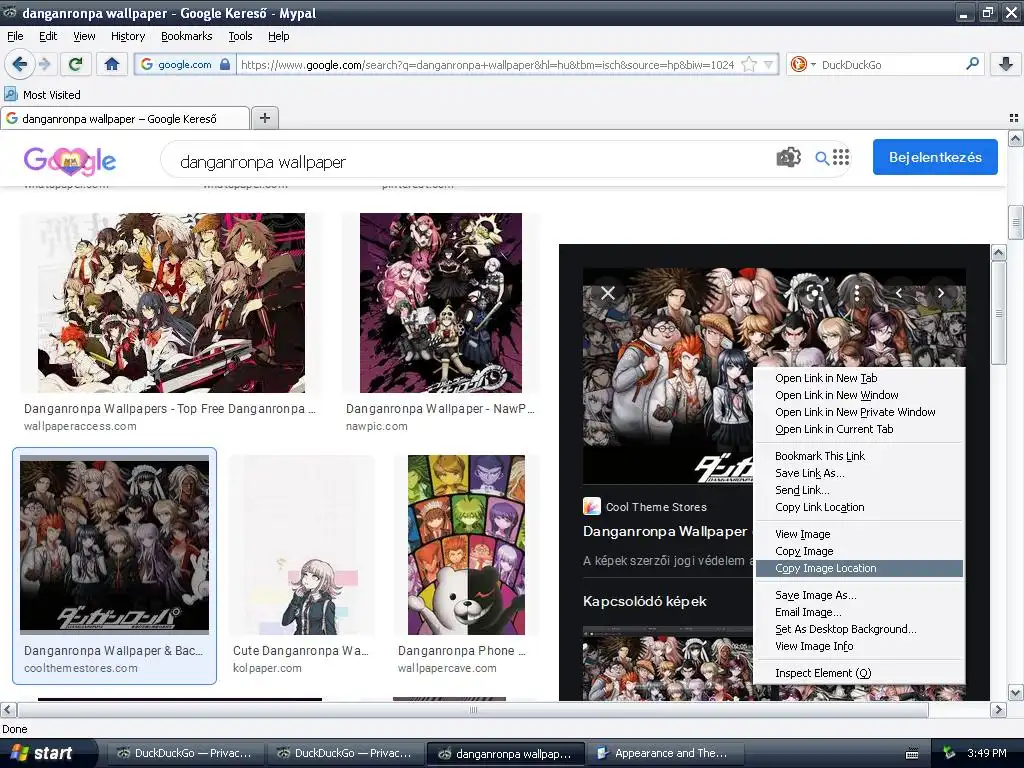
Task: Choose Inspect Element (Q)
Action: tap(859, 673)
